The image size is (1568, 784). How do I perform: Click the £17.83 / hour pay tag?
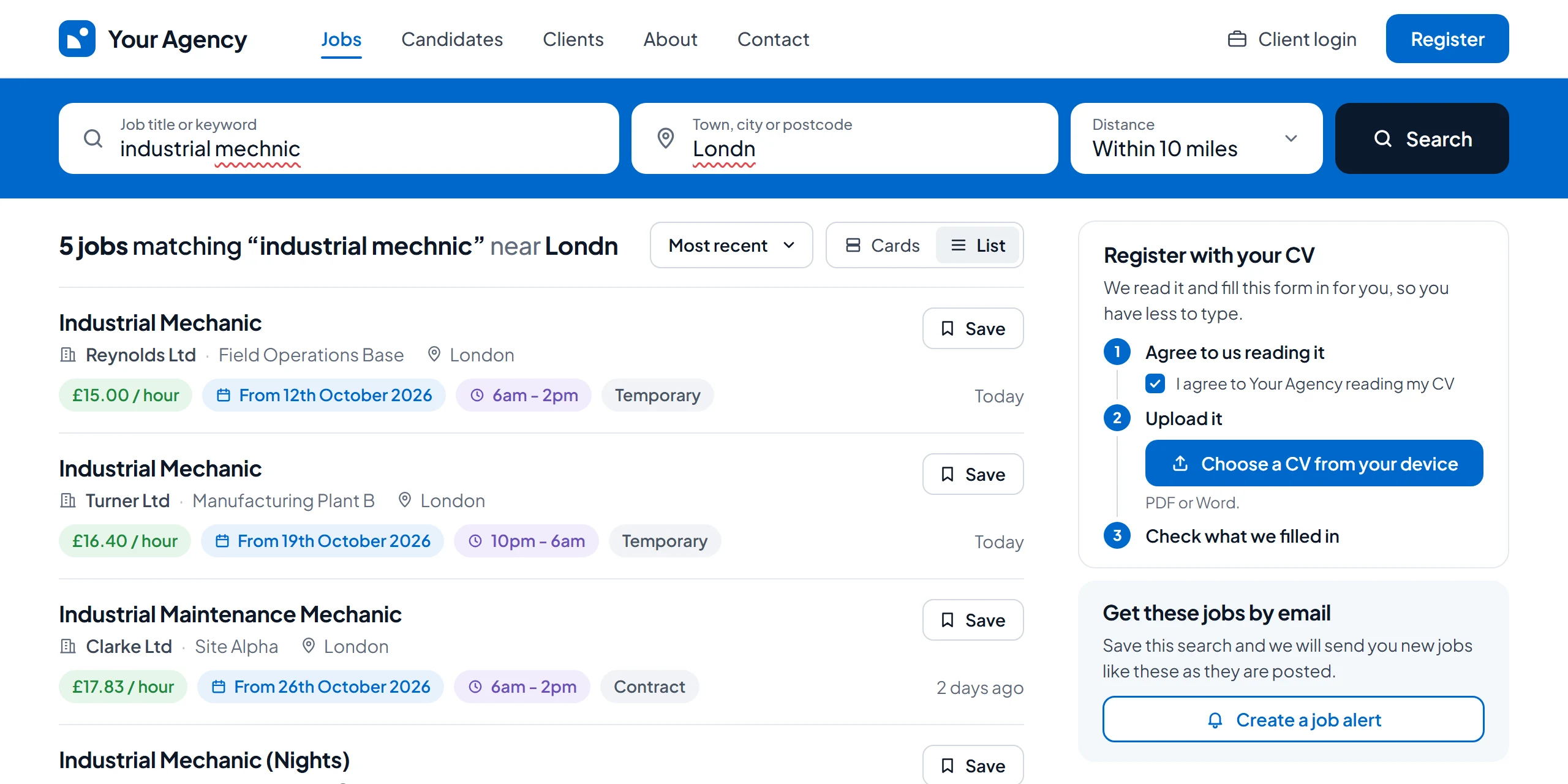[123, 687]
